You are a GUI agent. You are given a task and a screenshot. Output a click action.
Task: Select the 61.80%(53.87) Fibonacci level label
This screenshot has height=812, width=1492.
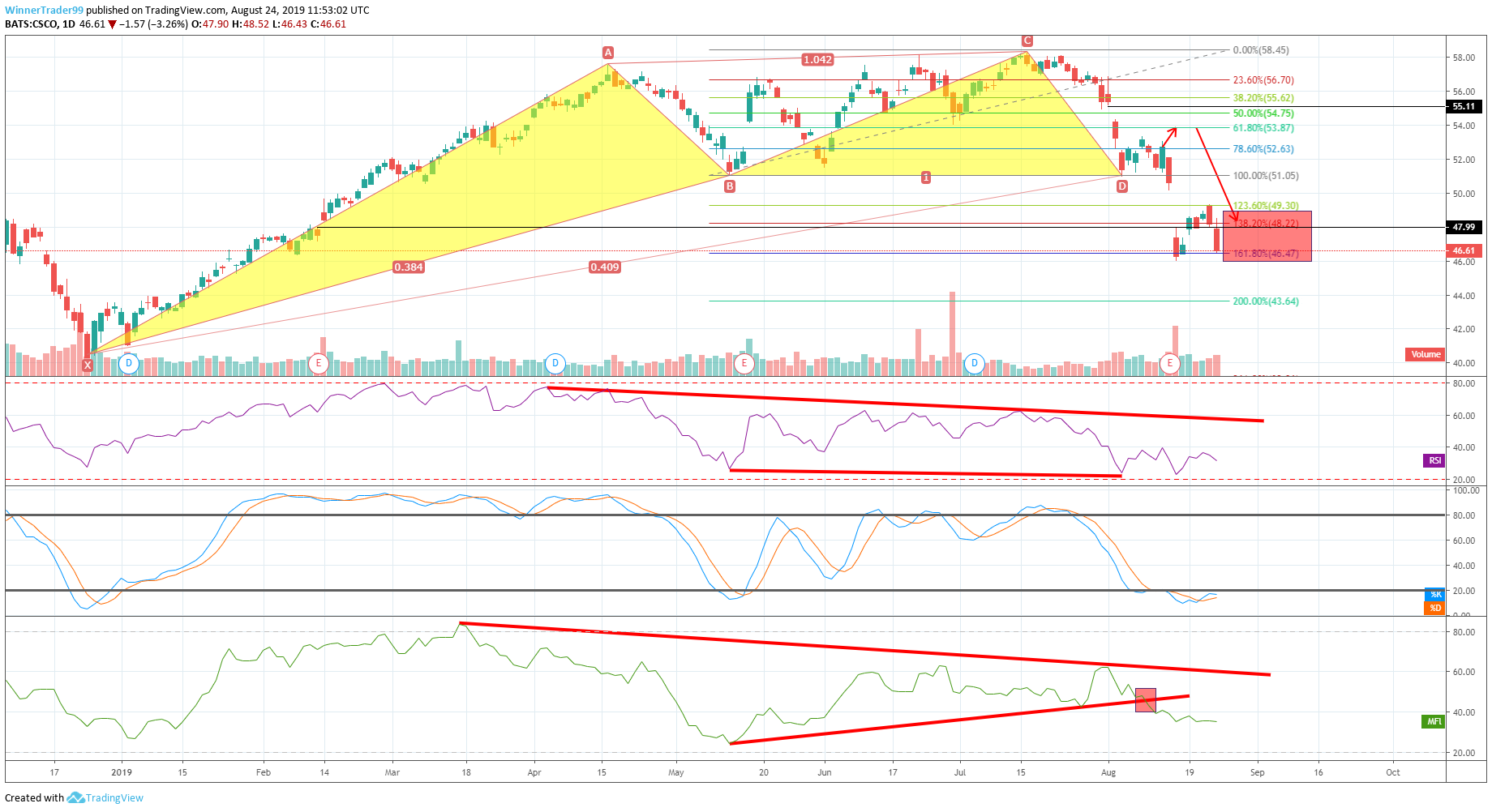point(1263,128)
